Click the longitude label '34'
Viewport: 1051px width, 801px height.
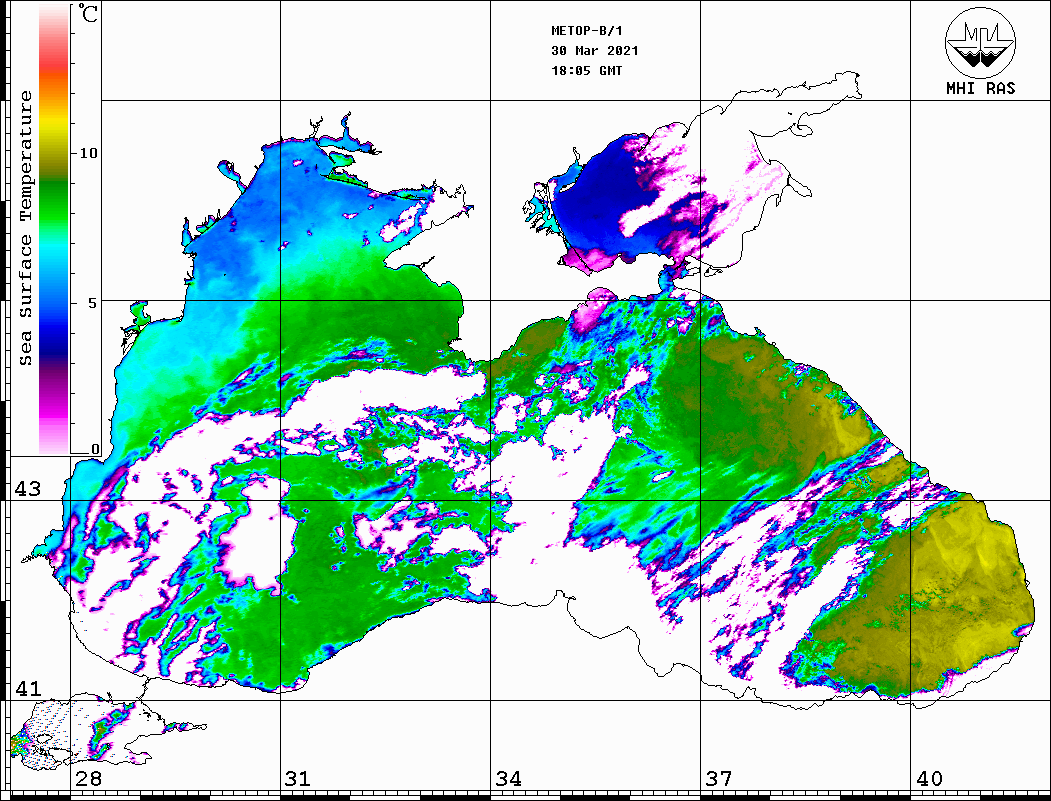click(508, 778)
